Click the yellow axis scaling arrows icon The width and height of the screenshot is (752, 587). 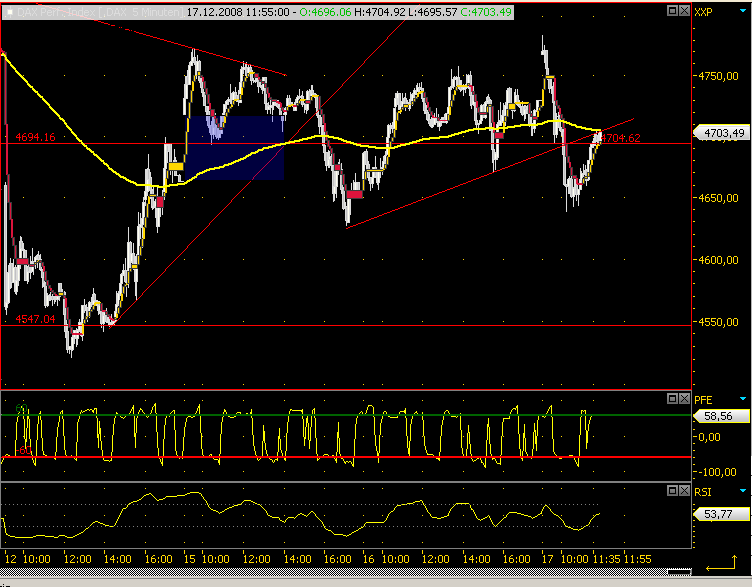click(x=721, y=563)
